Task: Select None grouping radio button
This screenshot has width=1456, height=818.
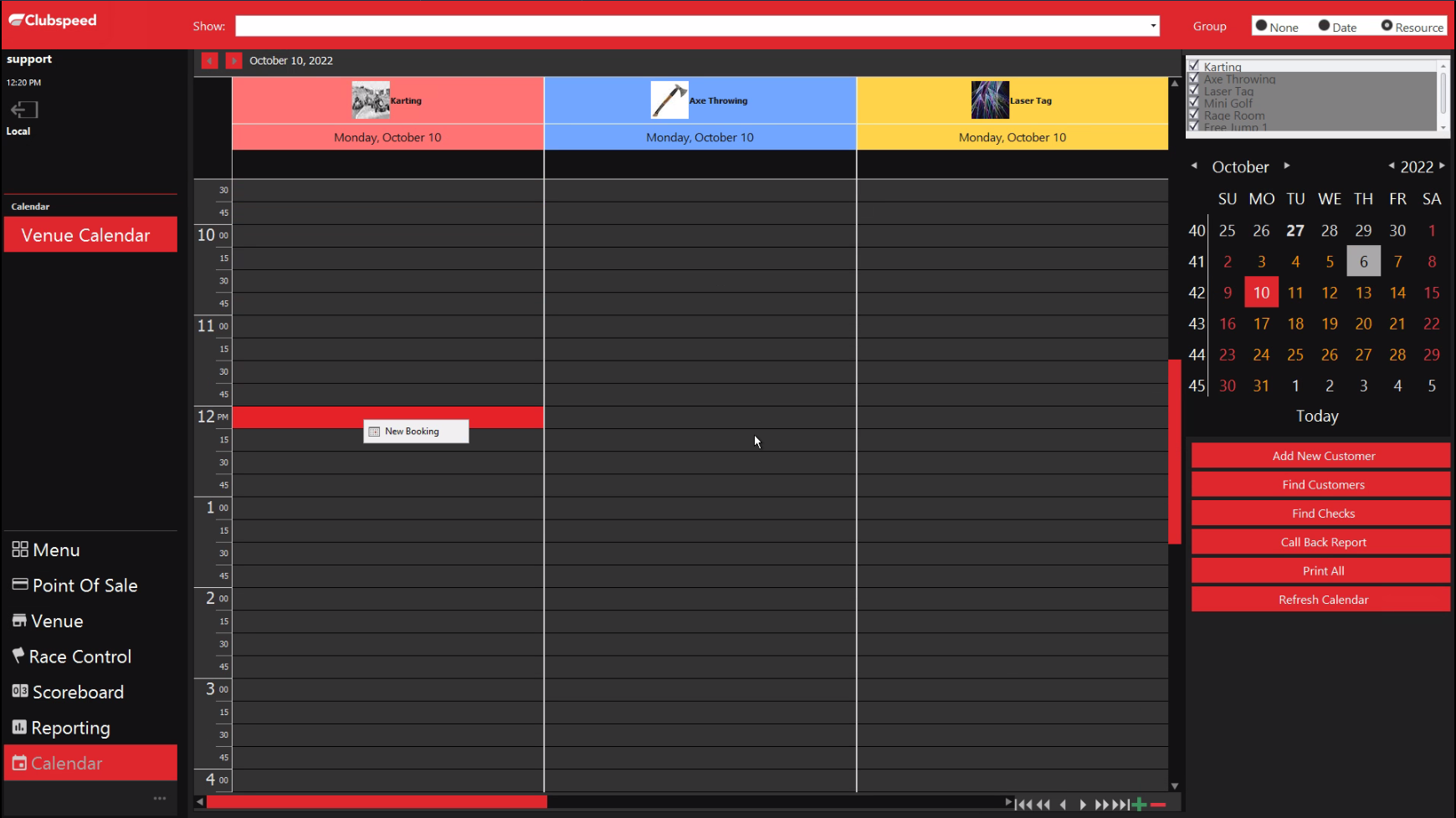Action: [x=1261, y=26]
